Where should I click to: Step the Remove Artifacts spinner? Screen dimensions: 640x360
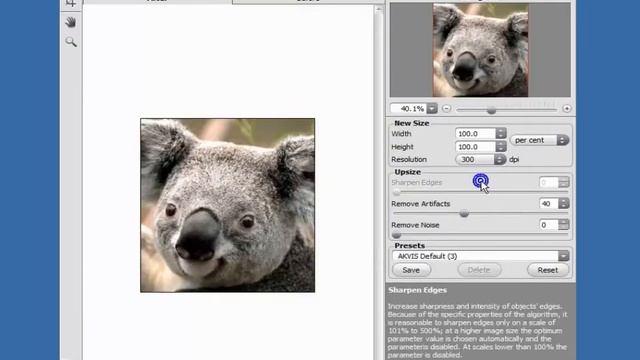[x=564, y=203]
